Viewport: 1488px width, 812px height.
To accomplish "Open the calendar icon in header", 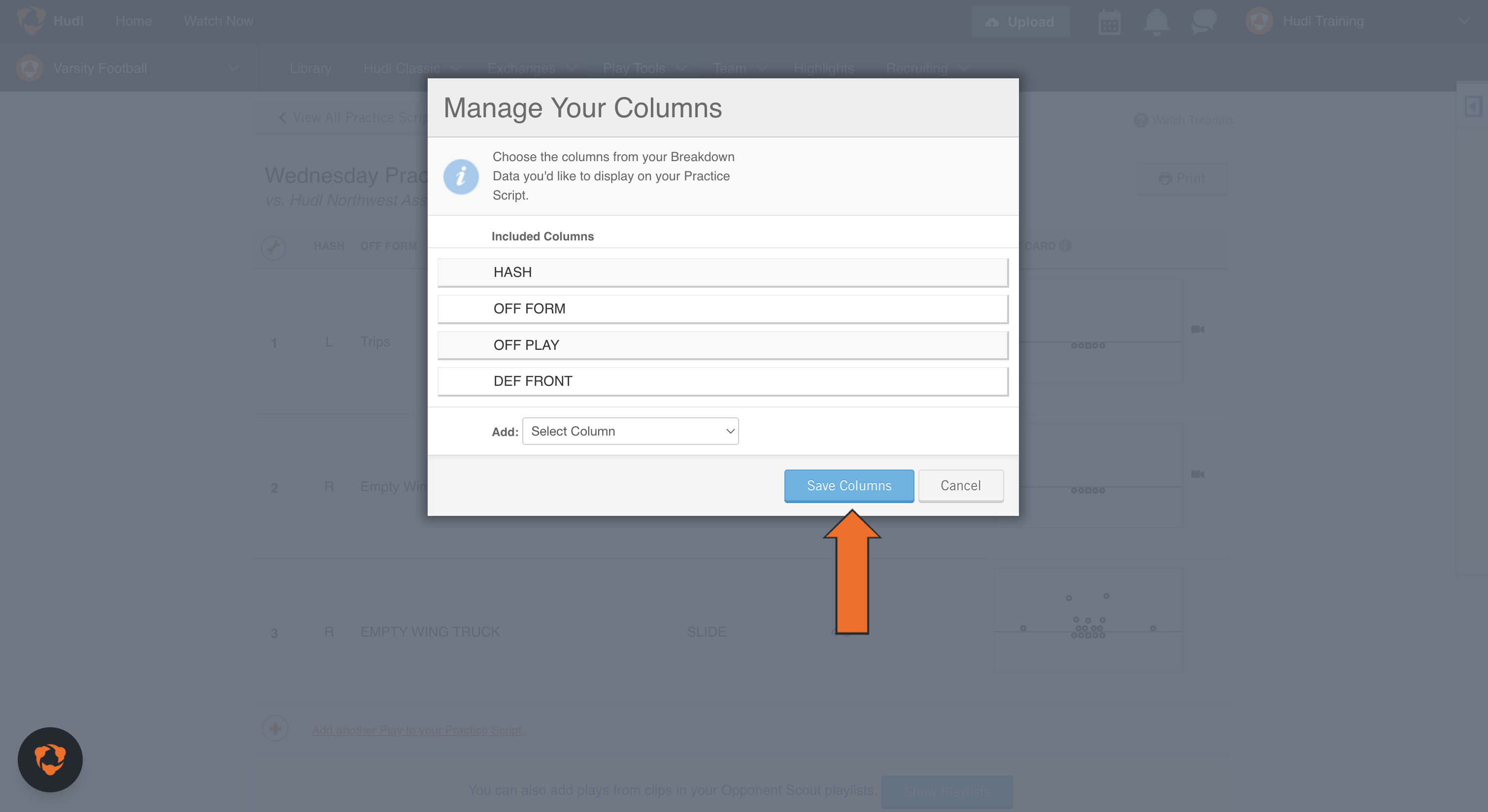I will [x=1109, y=23].
